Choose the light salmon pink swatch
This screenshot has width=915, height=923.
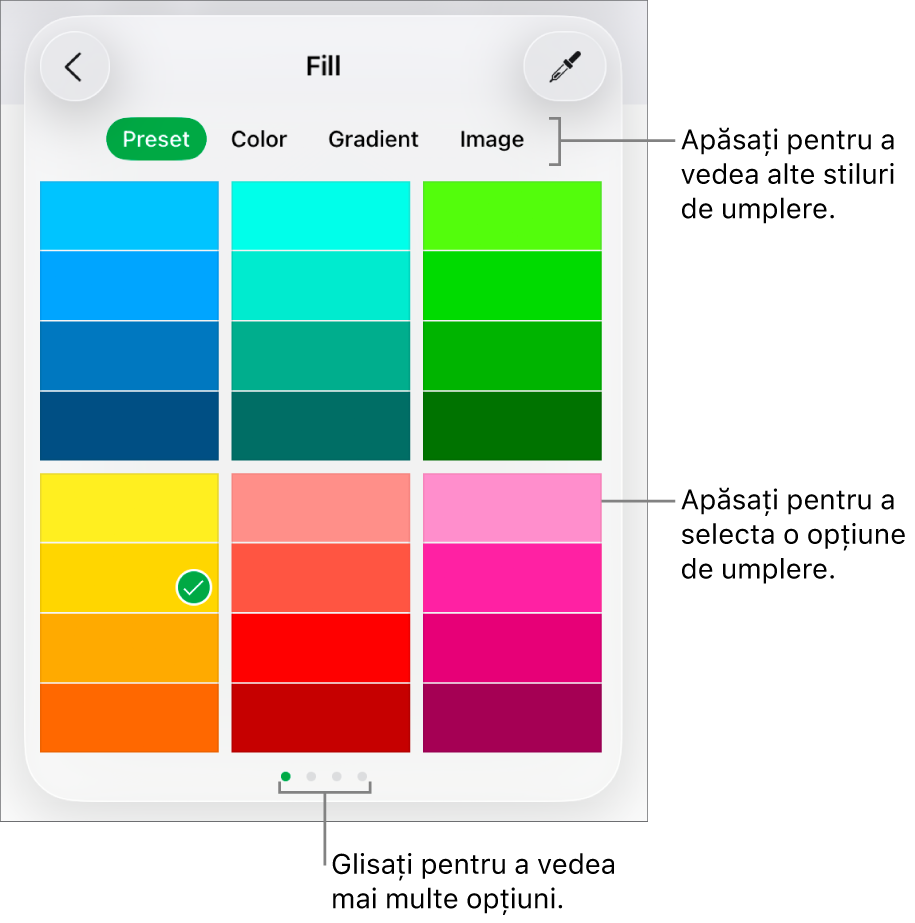321,507
